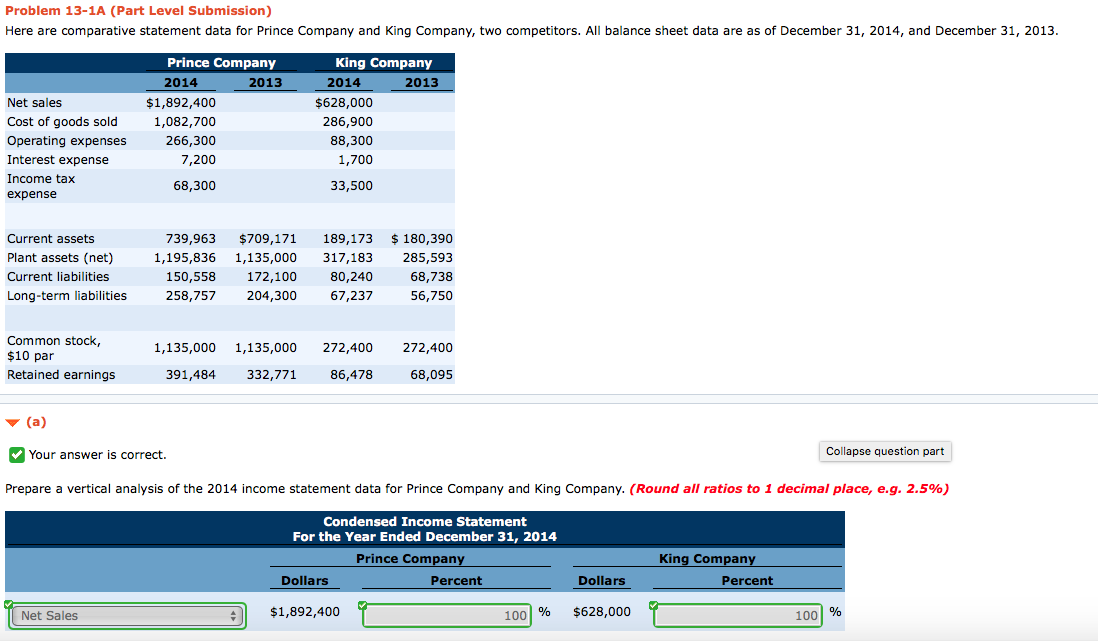
Task: Open the Net Sales dropdown
Action: tap(127, 616)
